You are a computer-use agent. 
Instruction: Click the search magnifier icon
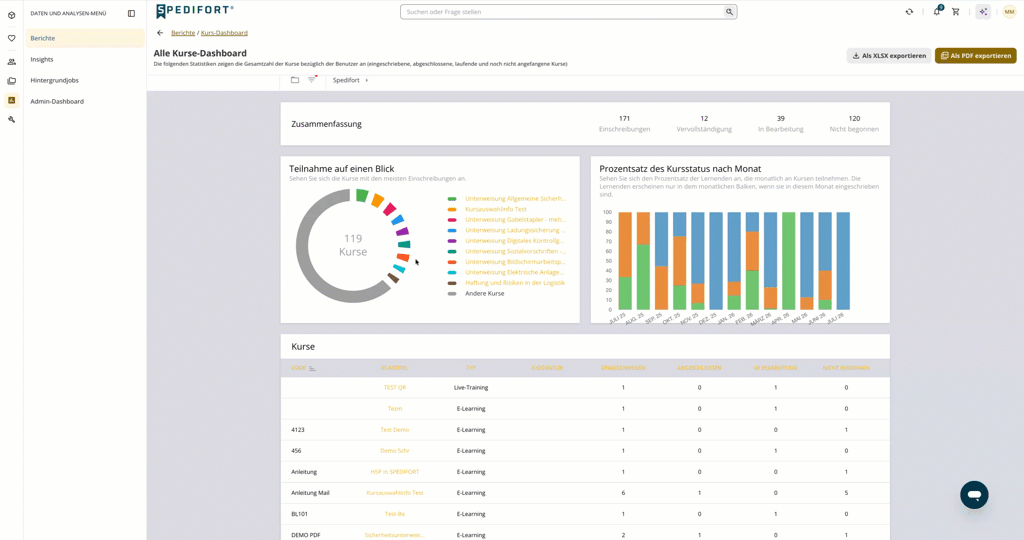pyautogui.click(x=729, y=12)
